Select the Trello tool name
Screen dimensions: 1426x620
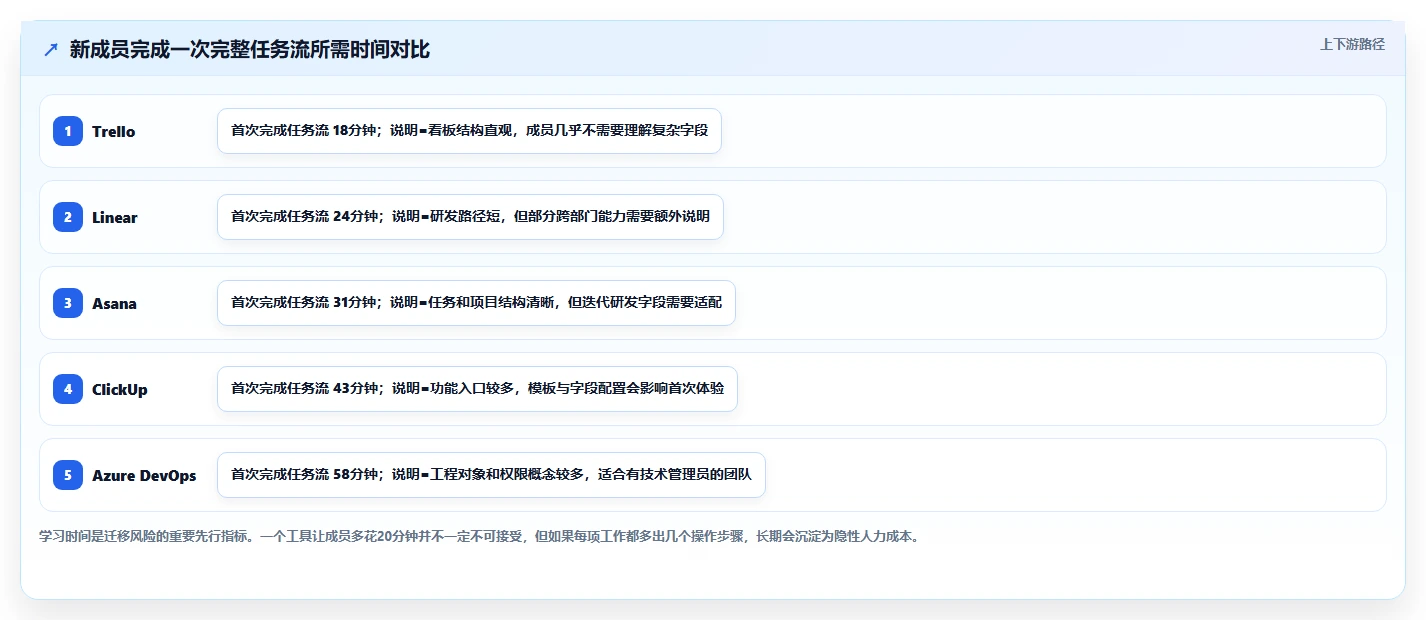[x=113, y=132]
